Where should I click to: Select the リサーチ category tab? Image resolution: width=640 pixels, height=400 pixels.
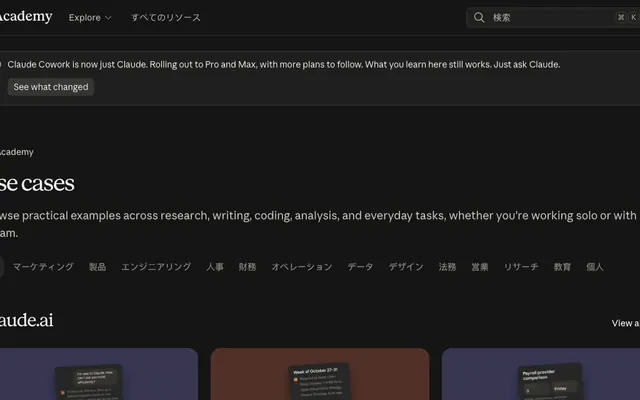[521, 267]
